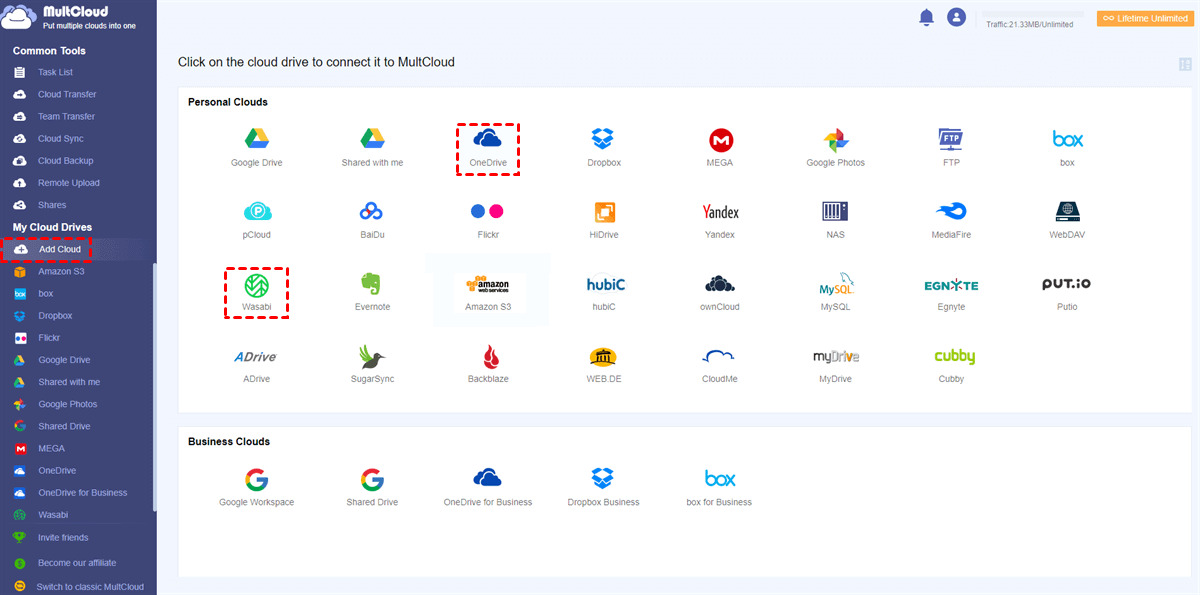Choose Dropbox in the Personal Clouds grid
This screenshot has height=595, width=1200.
[x=603, y=146]
